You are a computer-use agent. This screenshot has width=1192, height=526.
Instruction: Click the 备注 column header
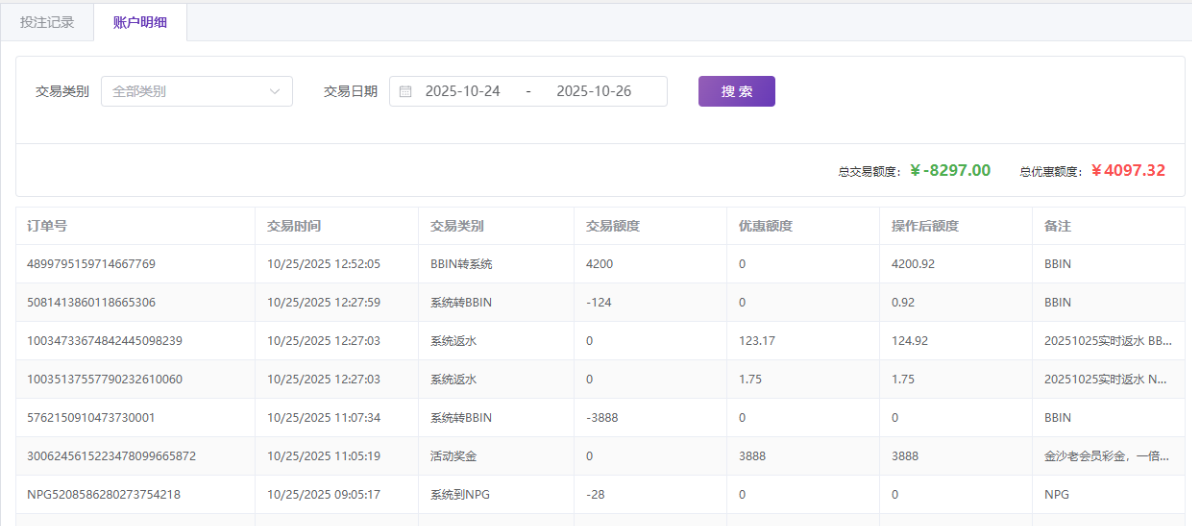pos(1057,226)
